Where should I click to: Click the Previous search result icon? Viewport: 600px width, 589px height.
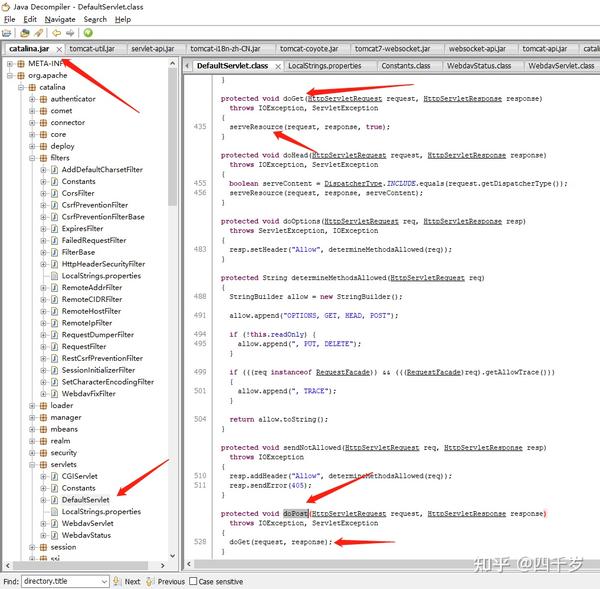tap(150, 581)
